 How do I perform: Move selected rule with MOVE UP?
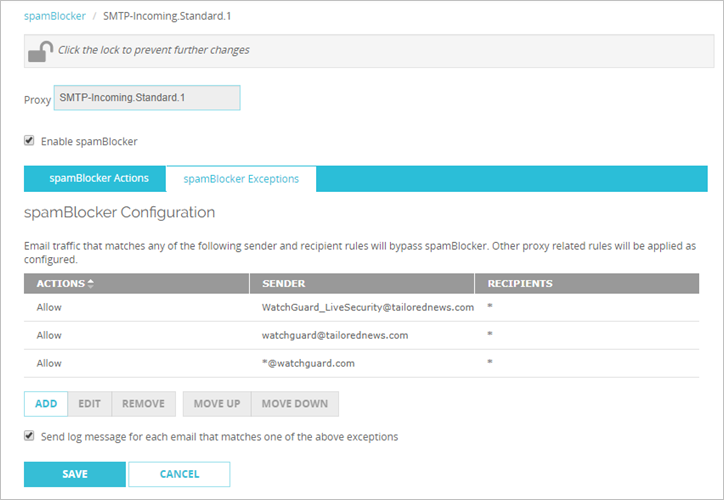pyautogui.click(x=217, y=404)
